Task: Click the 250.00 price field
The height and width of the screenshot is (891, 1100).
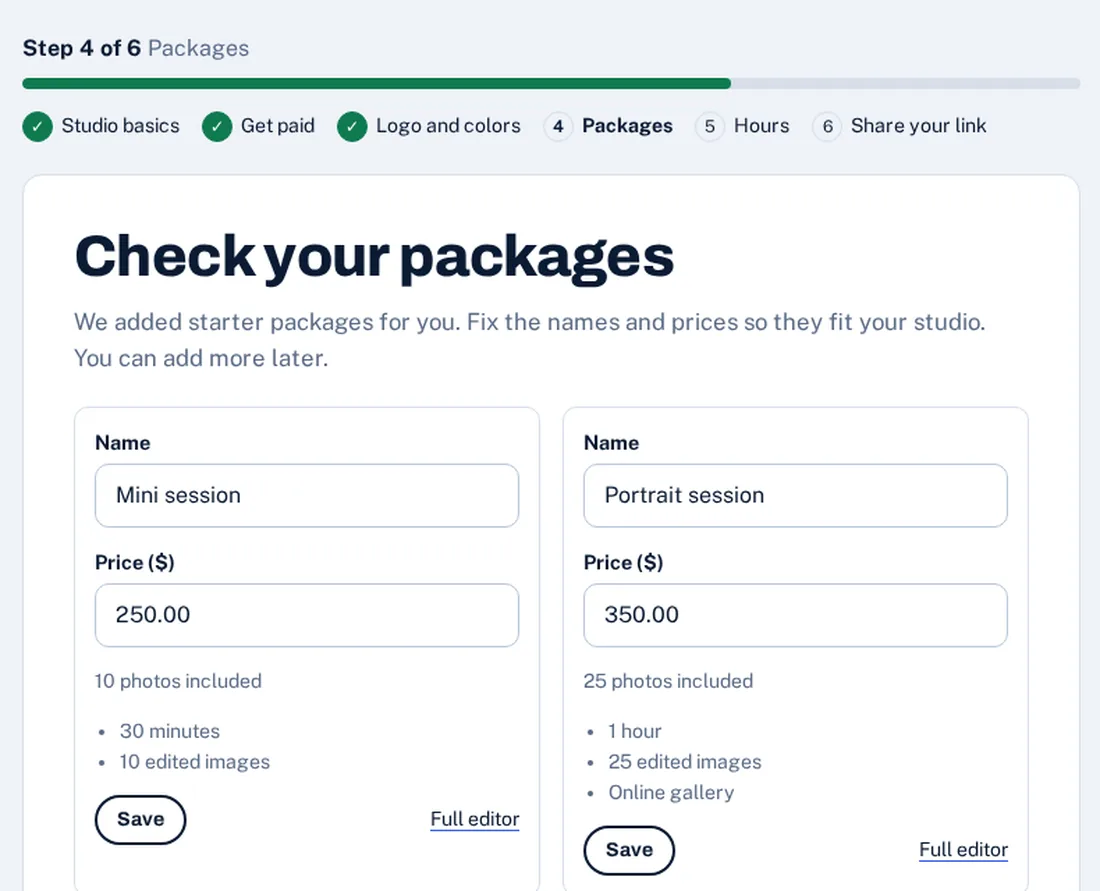Action: point(307,615)
